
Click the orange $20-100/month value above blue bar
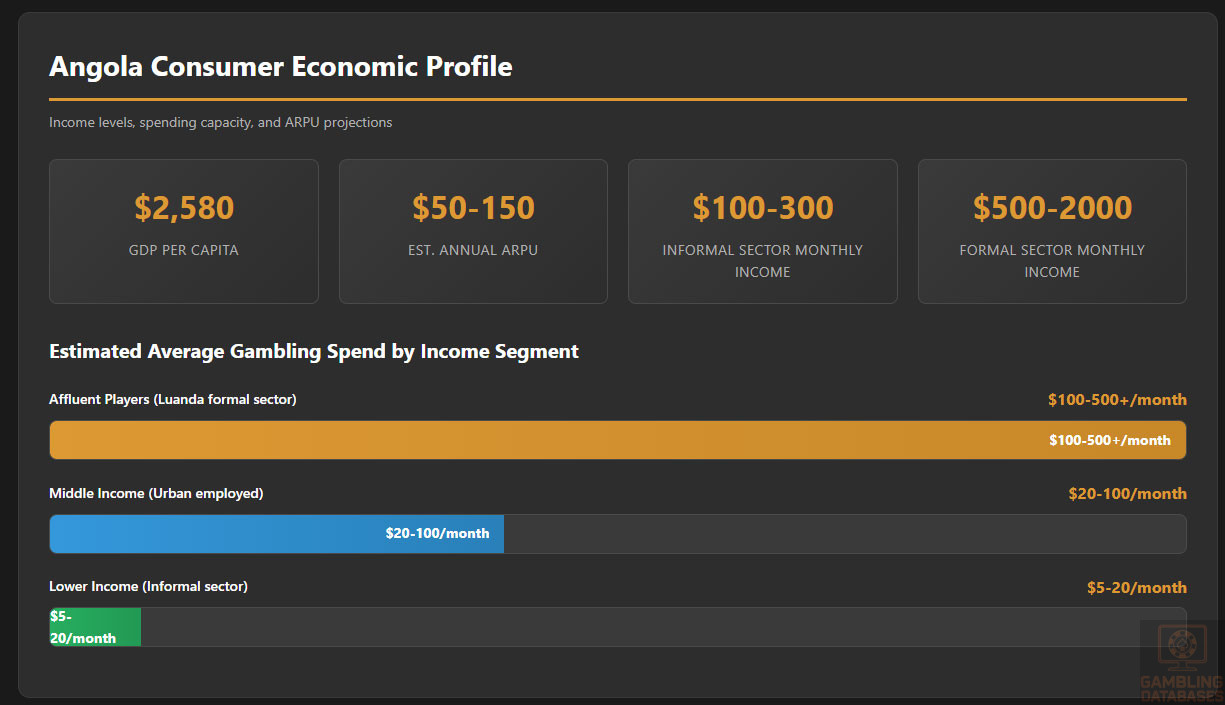tap(1127, 494)
